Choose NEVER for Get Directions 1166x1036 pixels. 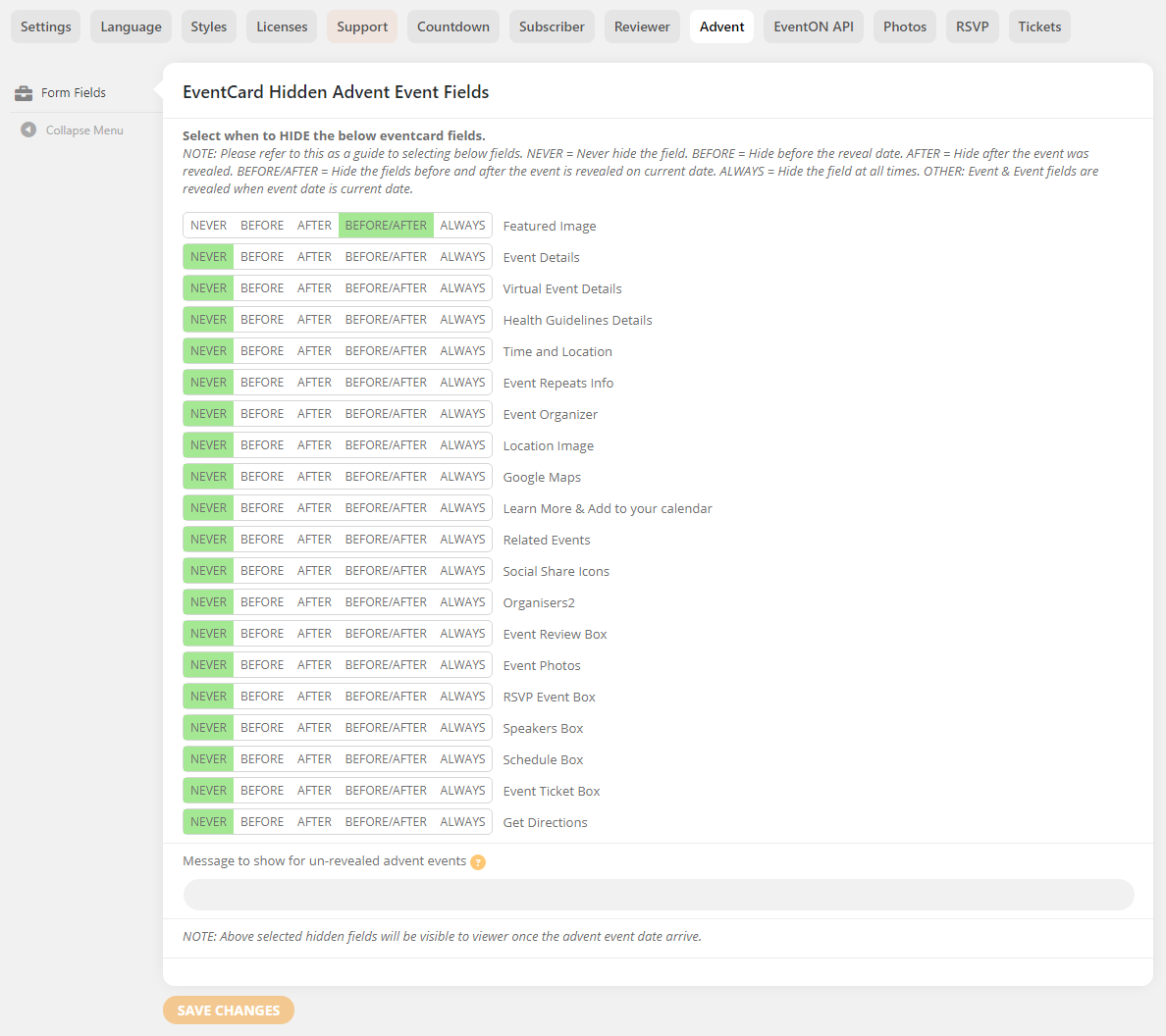point(208,822)
